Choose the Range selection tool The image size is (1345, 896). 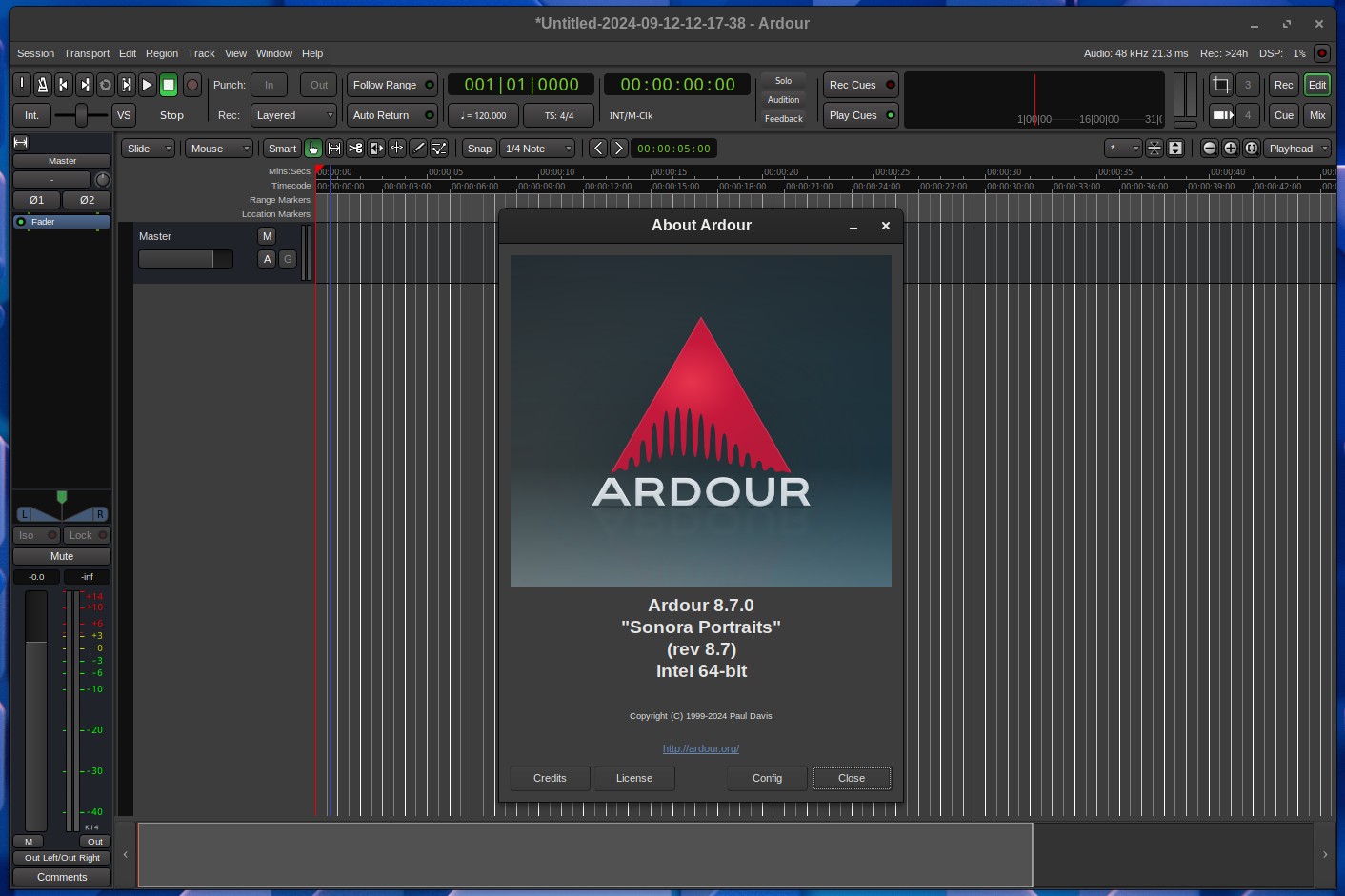334,149
